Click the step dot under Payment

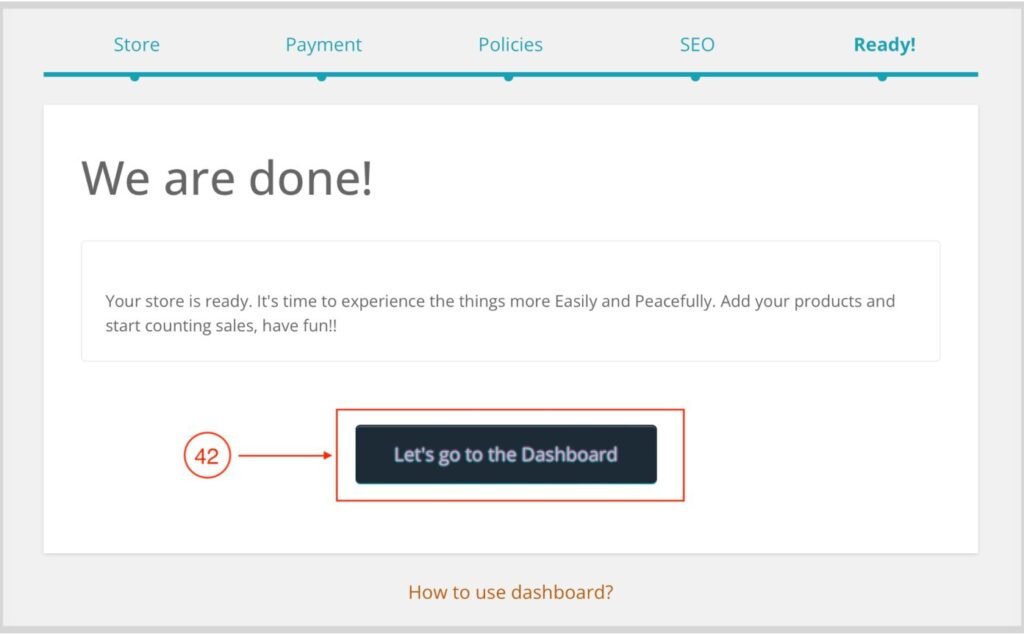(322, 76)
